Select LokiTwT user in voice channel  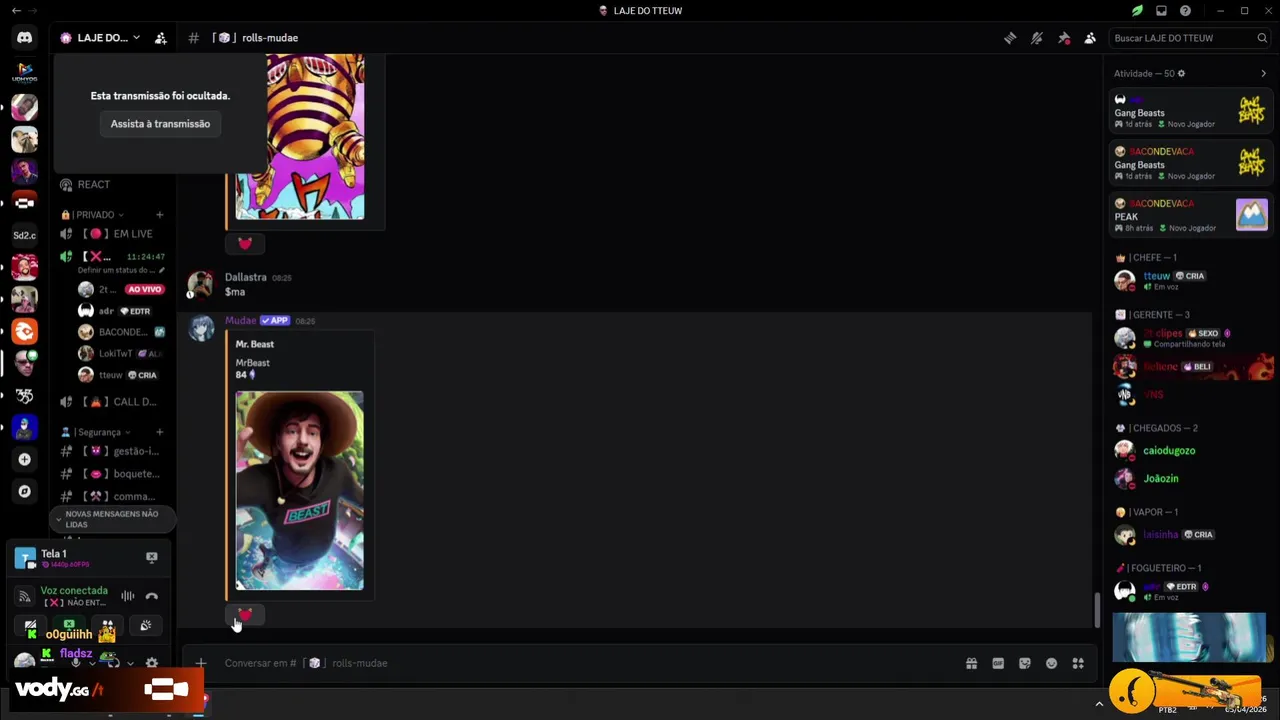point(120,354)
